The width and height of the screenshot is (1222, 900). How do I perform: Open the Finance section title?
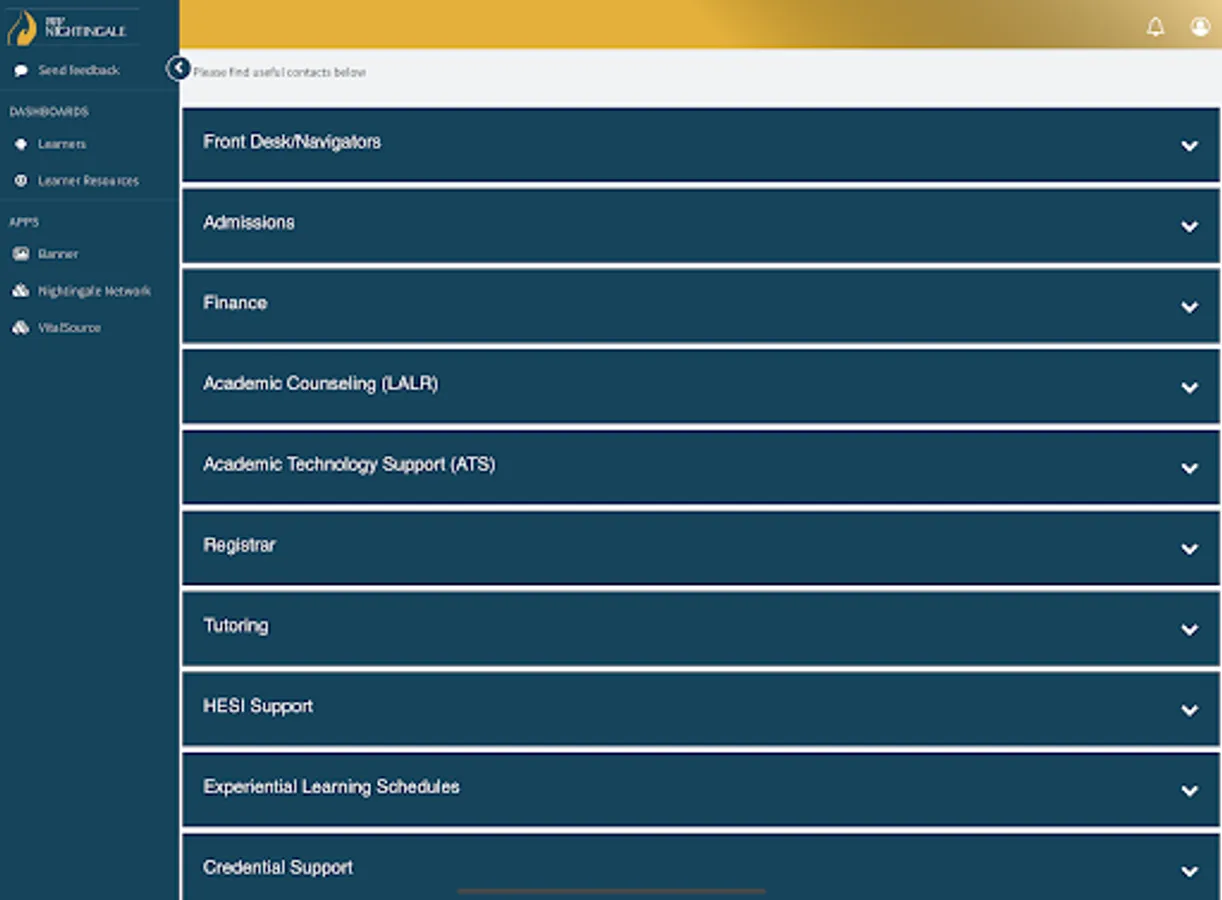pos(235,303)
